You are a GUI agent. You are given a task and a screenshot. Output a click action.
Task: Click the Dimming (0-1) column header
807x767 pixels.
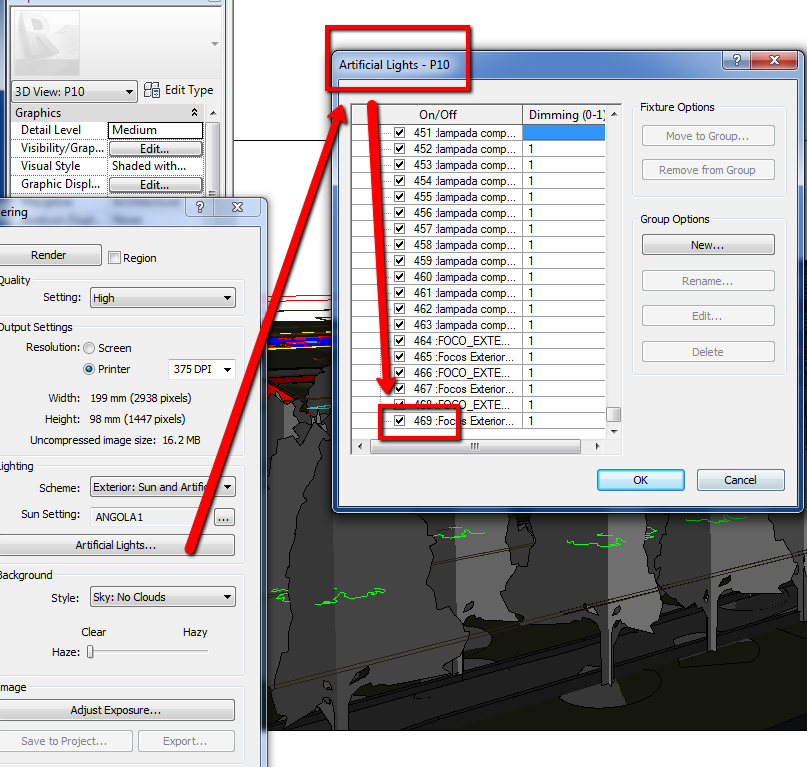pos(565,114)
